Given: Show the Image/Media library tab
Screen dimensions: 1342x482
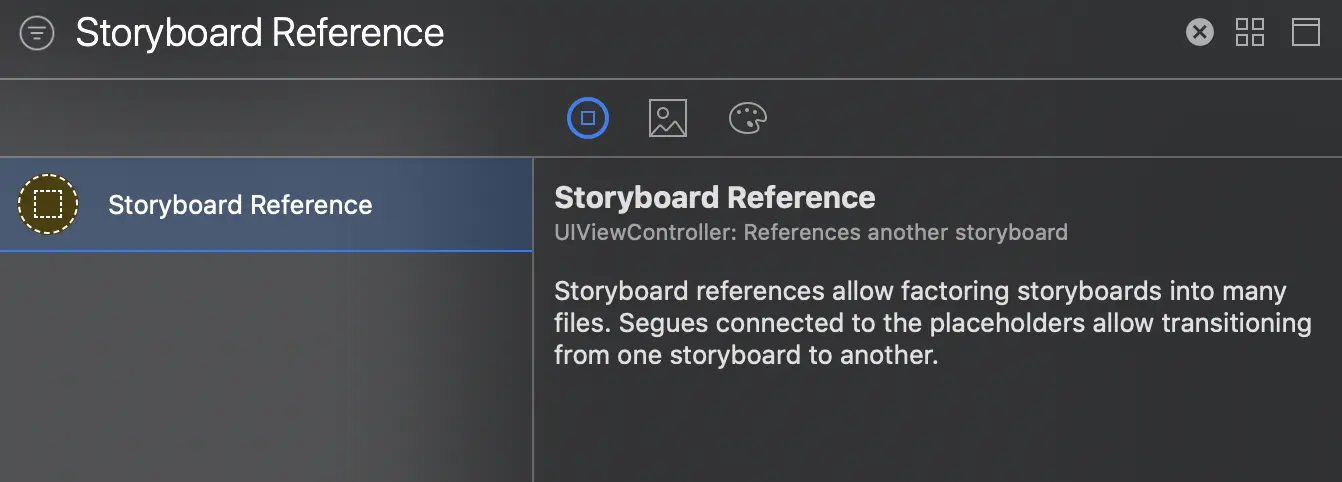Looking at the screenshot, I should click(x=667, y=118).
